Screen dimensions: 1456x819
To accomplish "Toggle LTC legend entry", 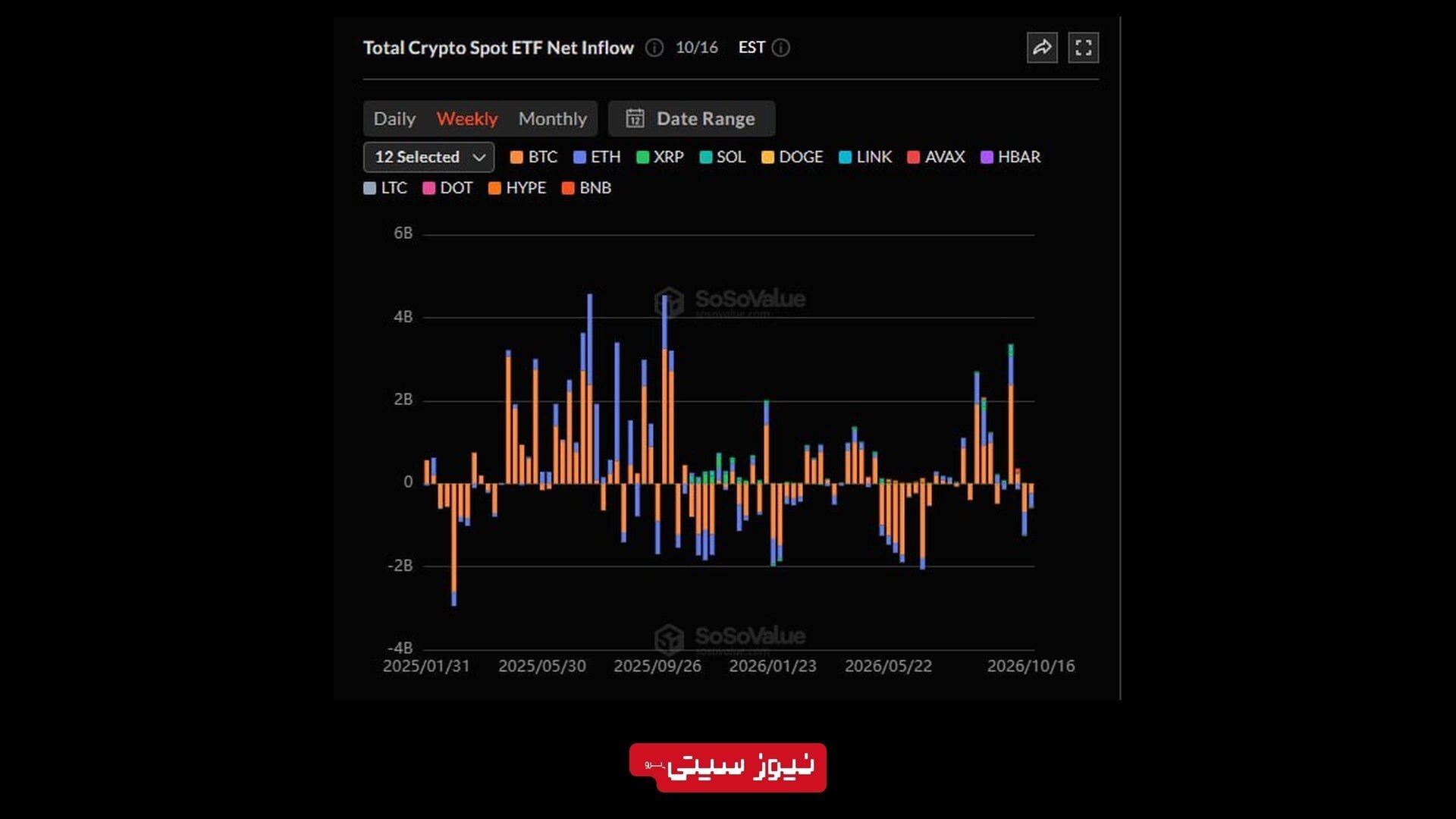I will (385, 188).
